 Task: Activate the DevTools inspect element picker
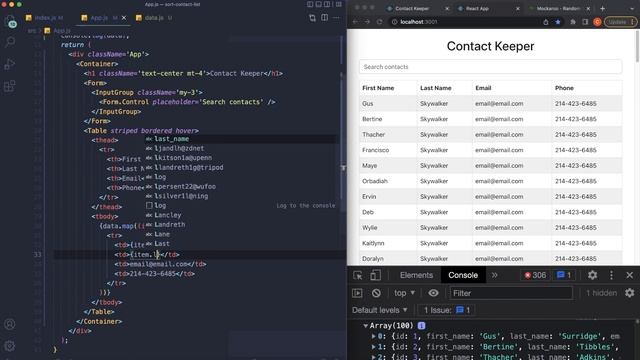point(358,276)
